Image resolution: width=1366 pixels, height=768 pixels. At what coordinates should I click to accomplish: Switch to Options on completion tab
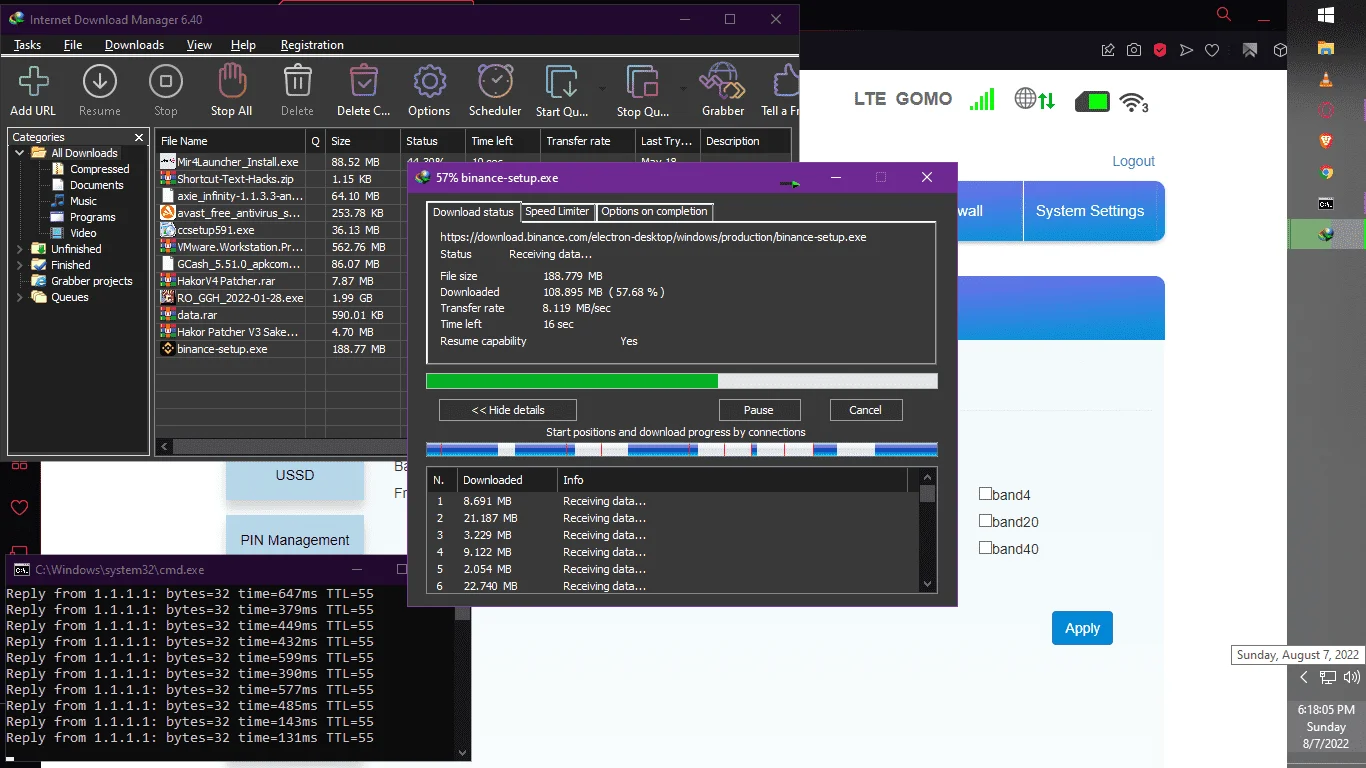coord(655,211)
